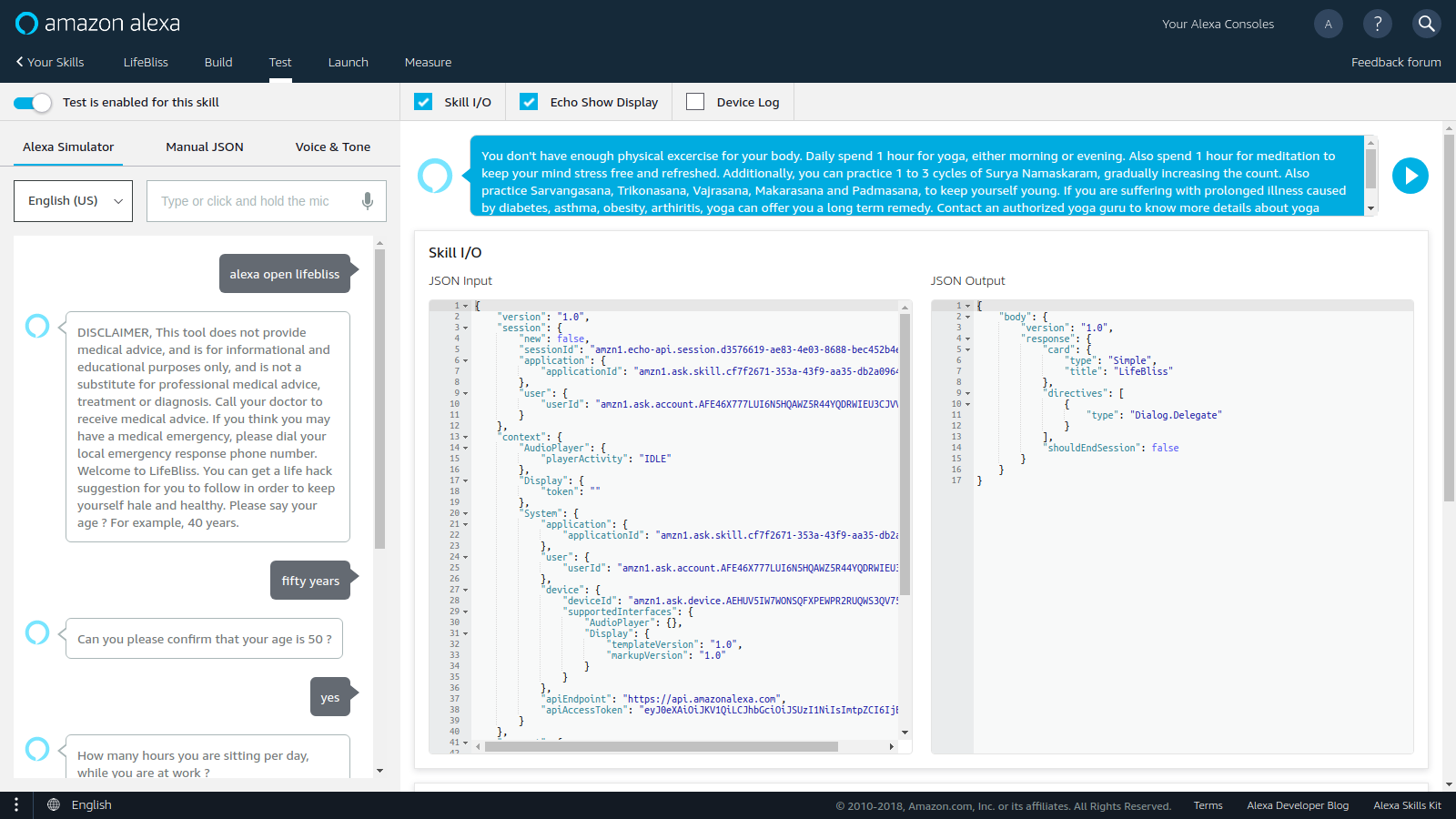The image size is (1456, 819).
Task: Collapse JSON Input line 13 context block
Action: coord(466,437)
